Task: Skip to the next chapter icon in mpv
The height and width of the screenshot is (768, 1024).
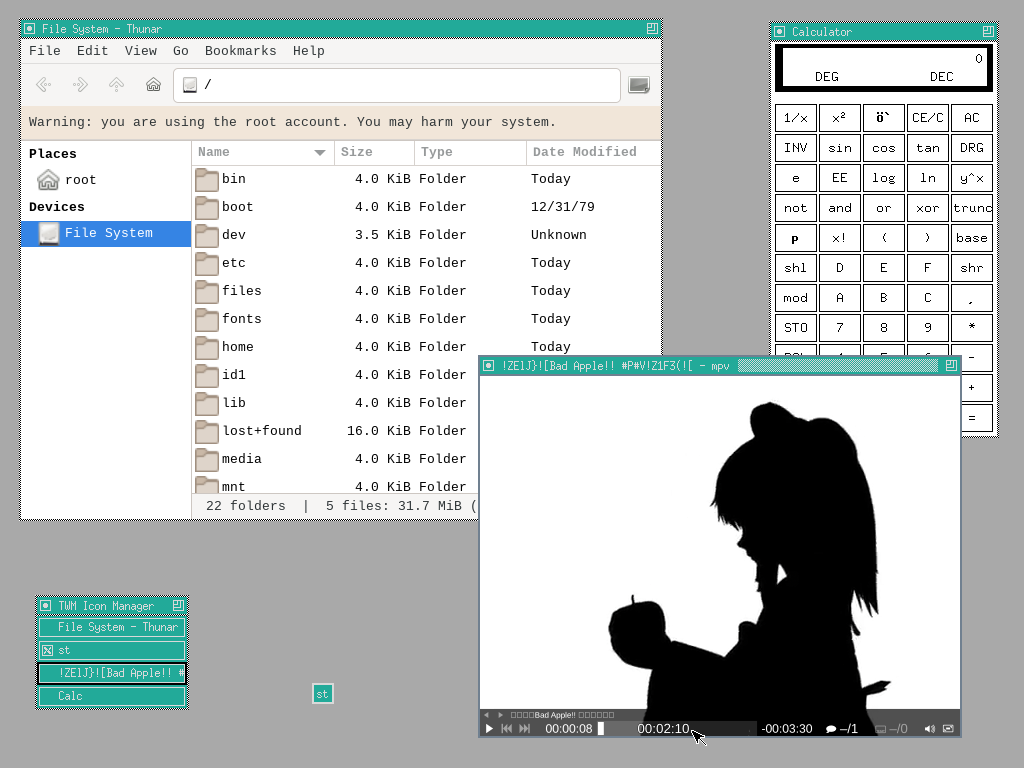Action: tap(524, 728)
